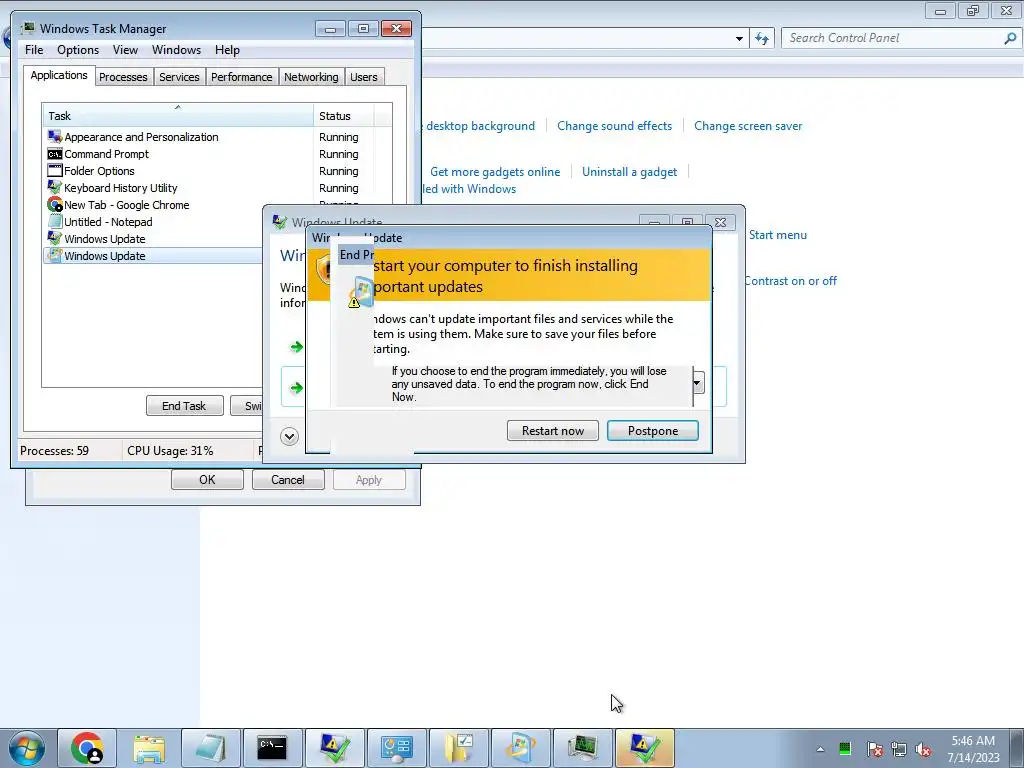Switch to the Services tab
1024x768 pixels.
pyautogui.click(x=180, y=77)
